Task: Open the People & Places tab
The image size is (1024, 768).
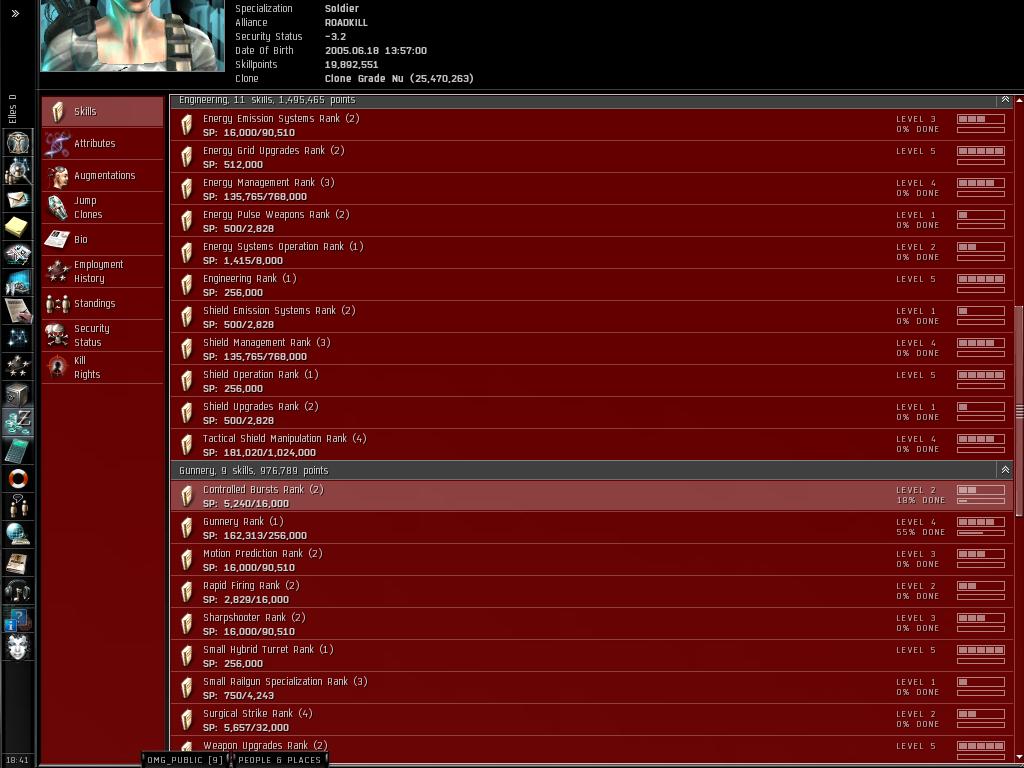Action: [x=279, y=760]
